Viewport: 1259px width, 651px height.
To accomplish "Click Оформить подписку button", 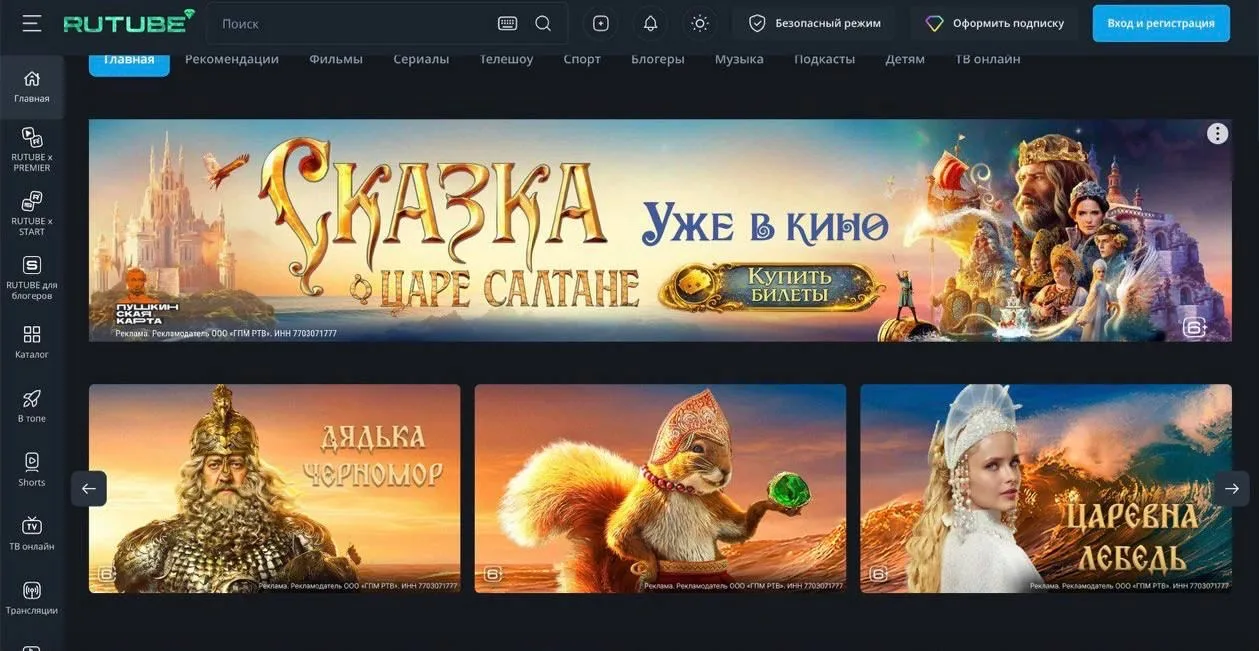I will point(994,23).
